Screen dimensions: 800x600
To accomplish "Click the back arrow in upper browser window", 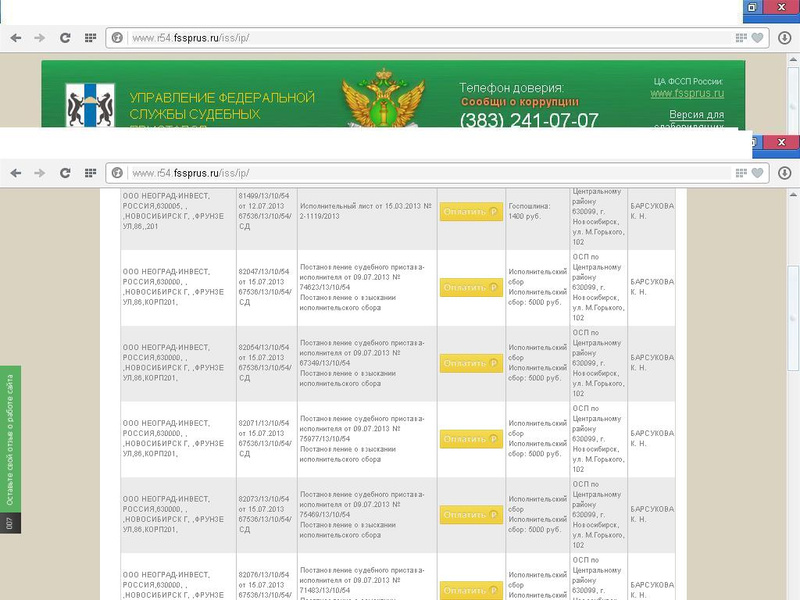I will point(15,37).
